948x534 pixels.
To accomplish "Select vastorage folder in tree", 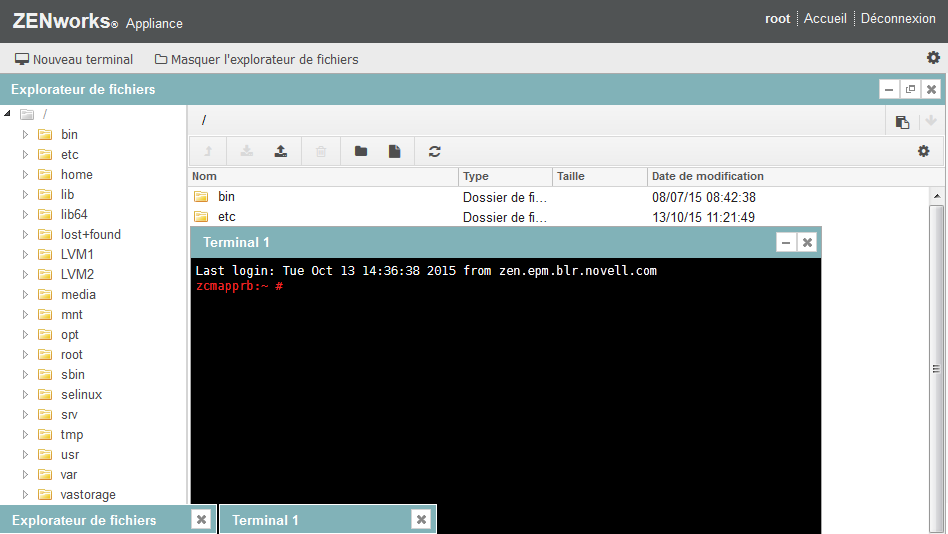I will click(x=88, y=494).
